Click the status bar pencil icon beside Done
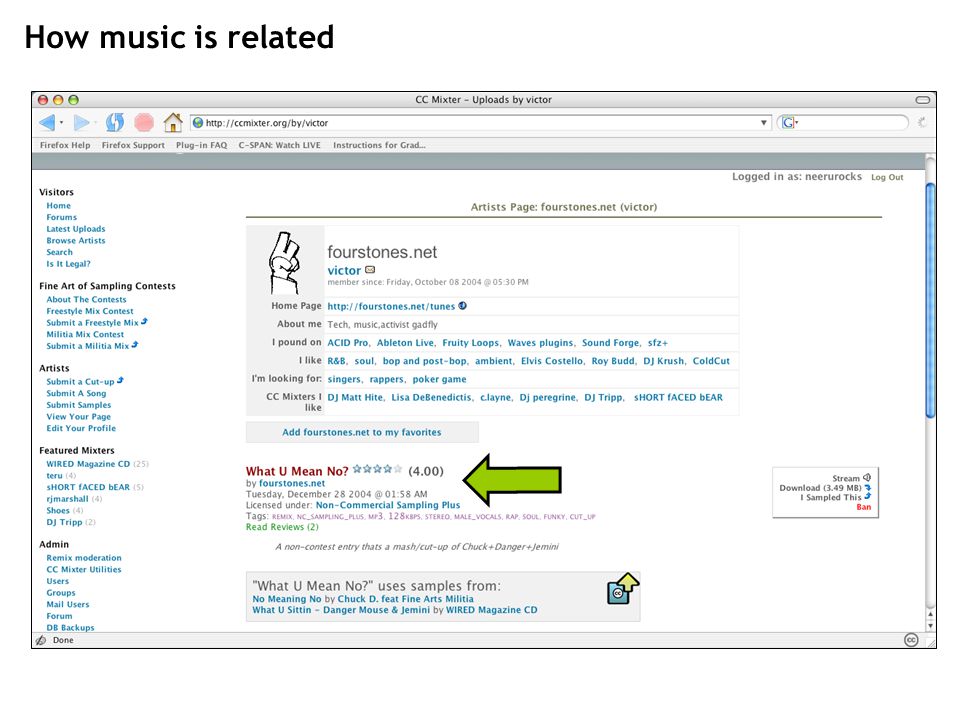Screen dimensions: 960x720 [x=41, y=640]
